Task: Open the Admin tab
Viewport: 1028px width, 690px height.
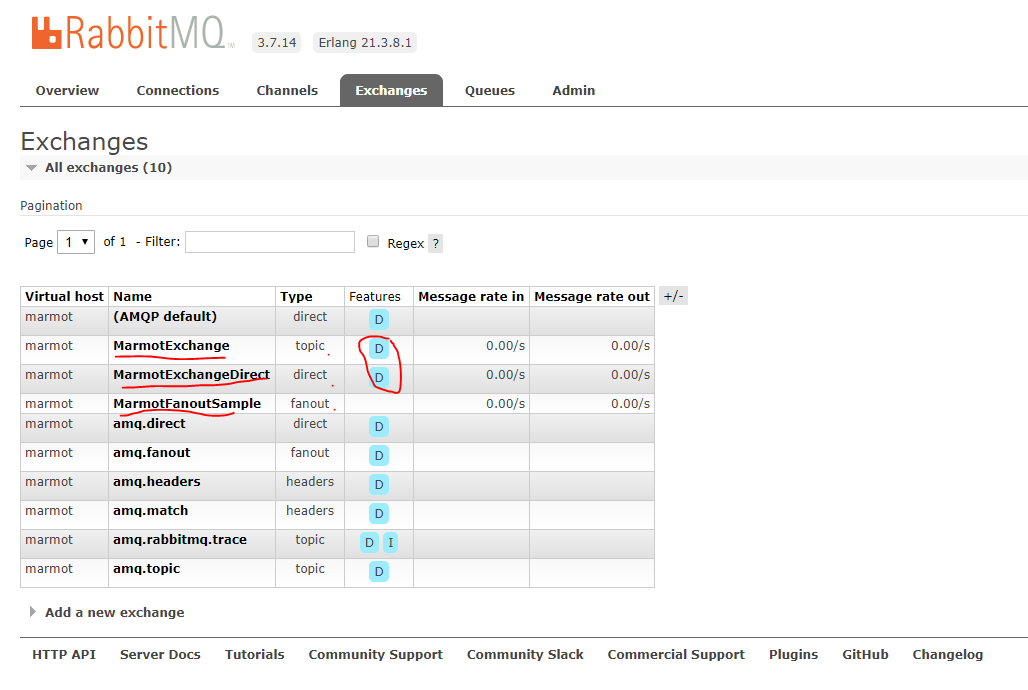Action: (x=574, y=91)
